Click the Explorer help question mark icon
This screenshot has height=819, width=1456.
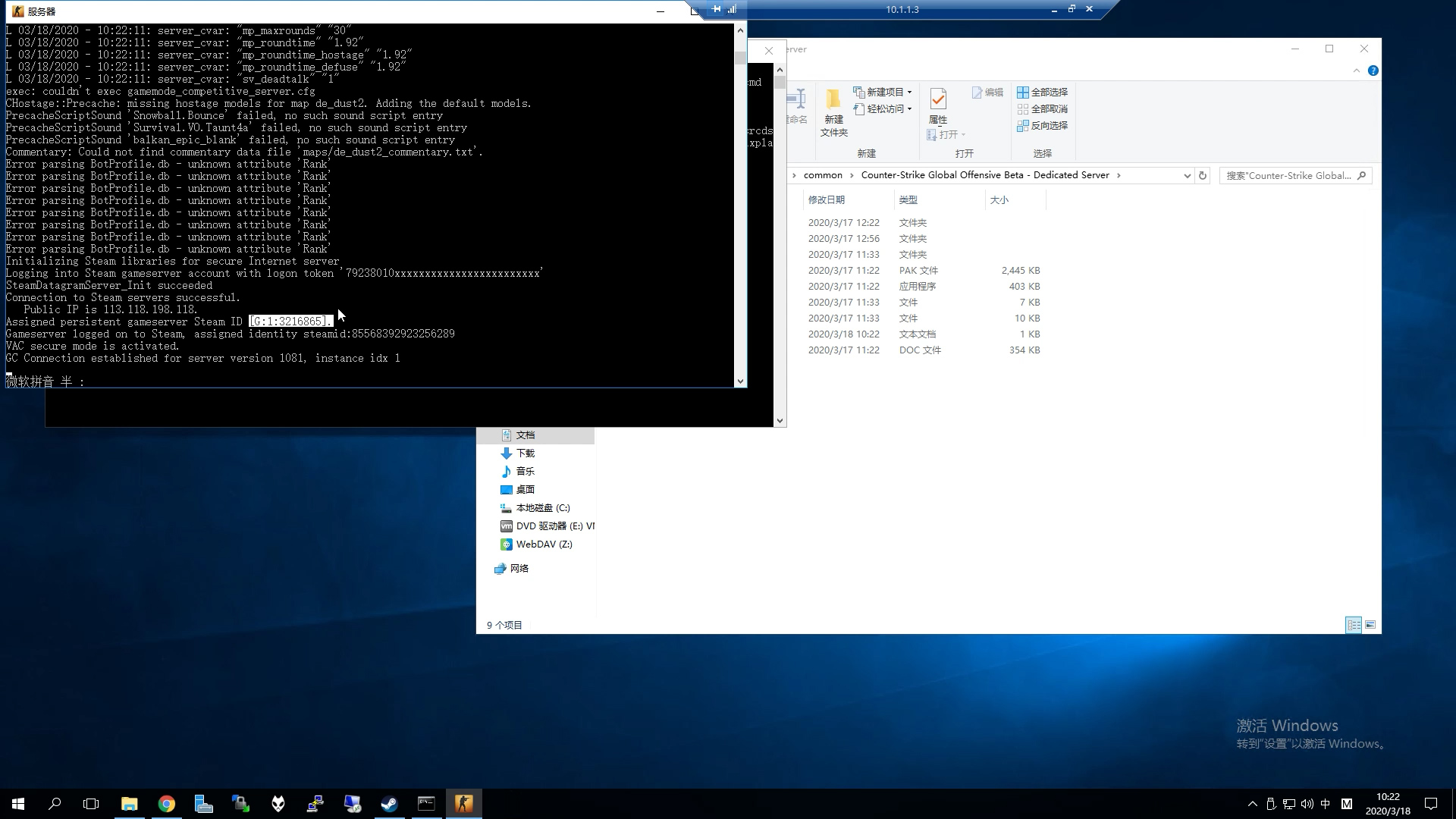pos(1373,71)
